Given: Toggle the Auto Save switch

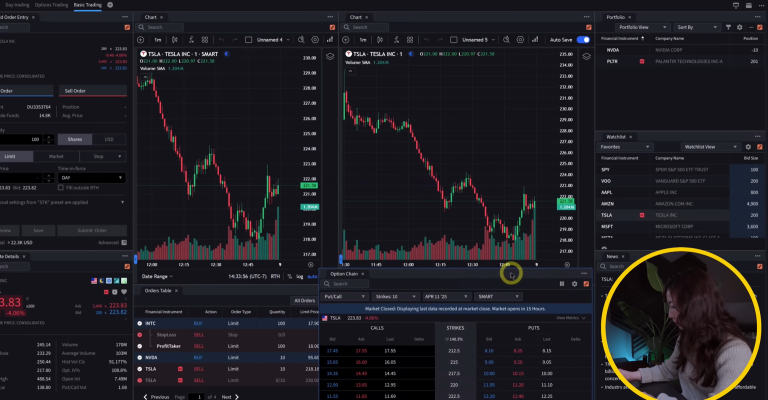Looking at the screenshot, I should point(584,39).
